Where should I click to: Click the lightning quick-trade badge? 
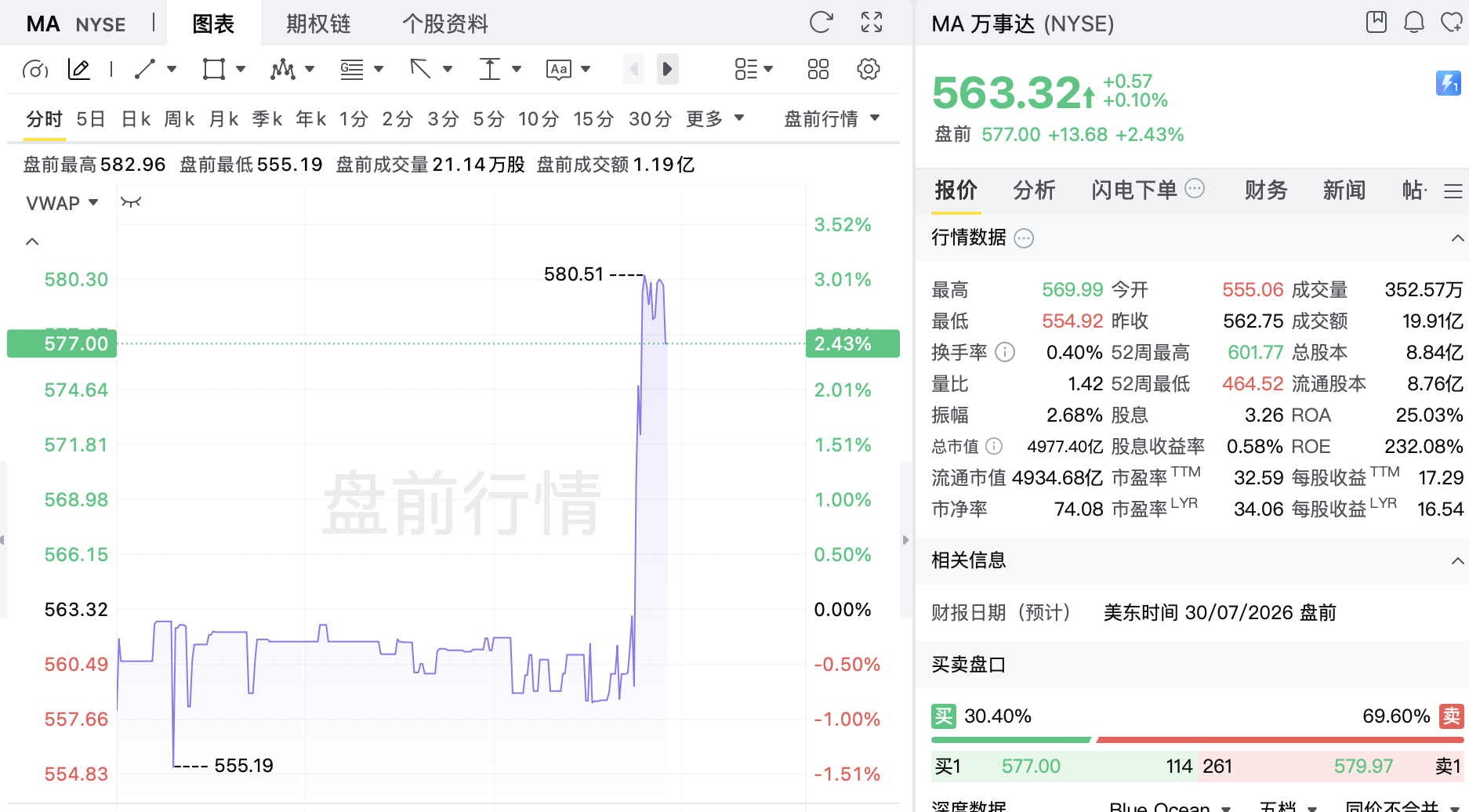1449,82
